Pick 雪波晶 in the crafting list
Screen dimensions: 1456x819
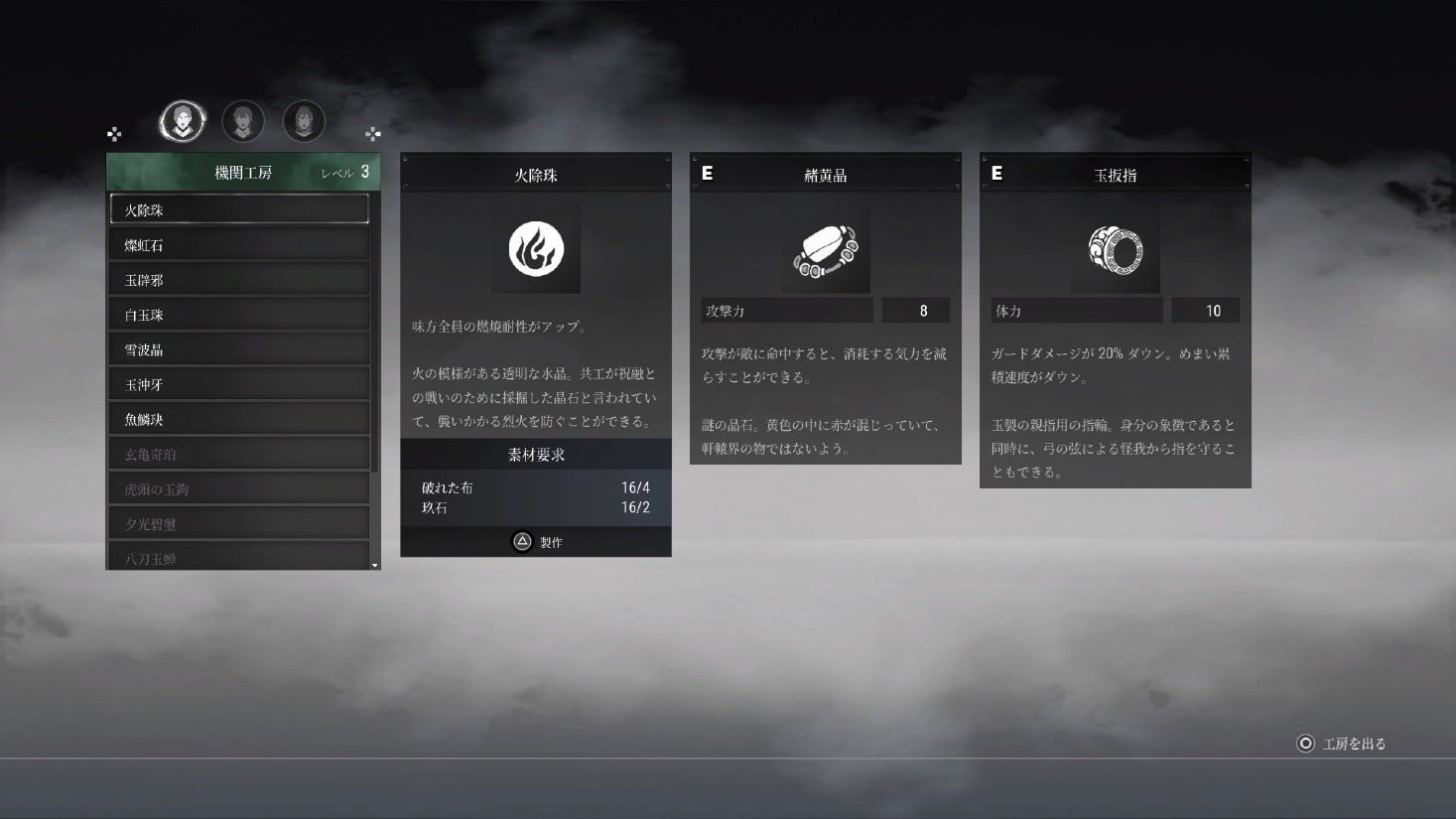point(239,349)
